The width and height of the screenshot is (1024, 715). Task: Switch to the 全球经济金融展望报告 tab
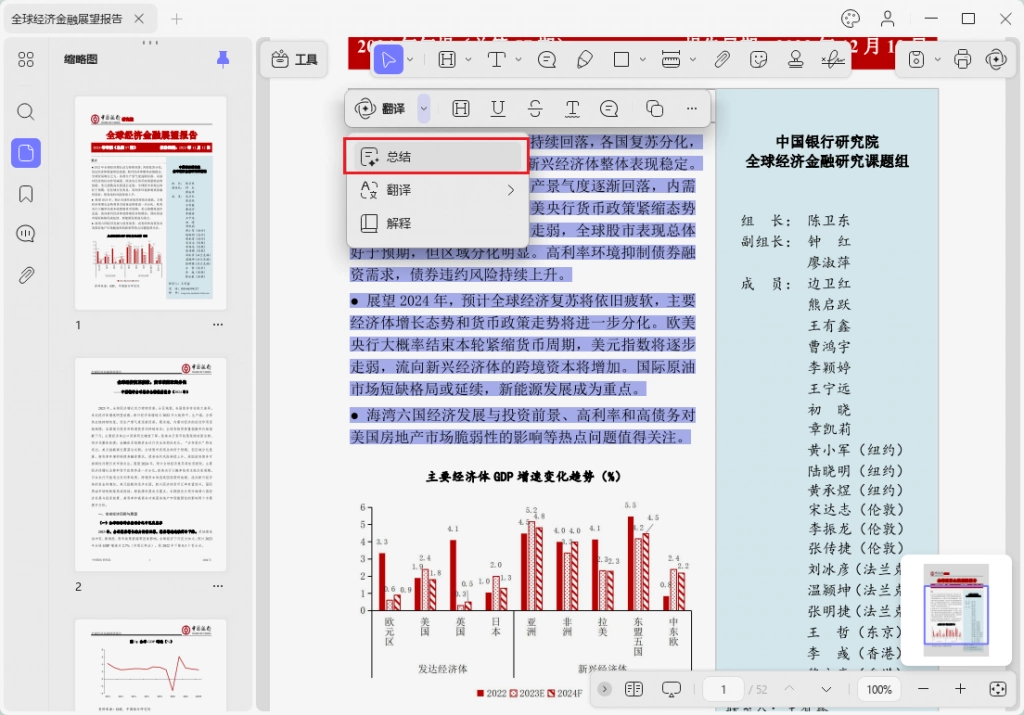(x=67, y=19)
